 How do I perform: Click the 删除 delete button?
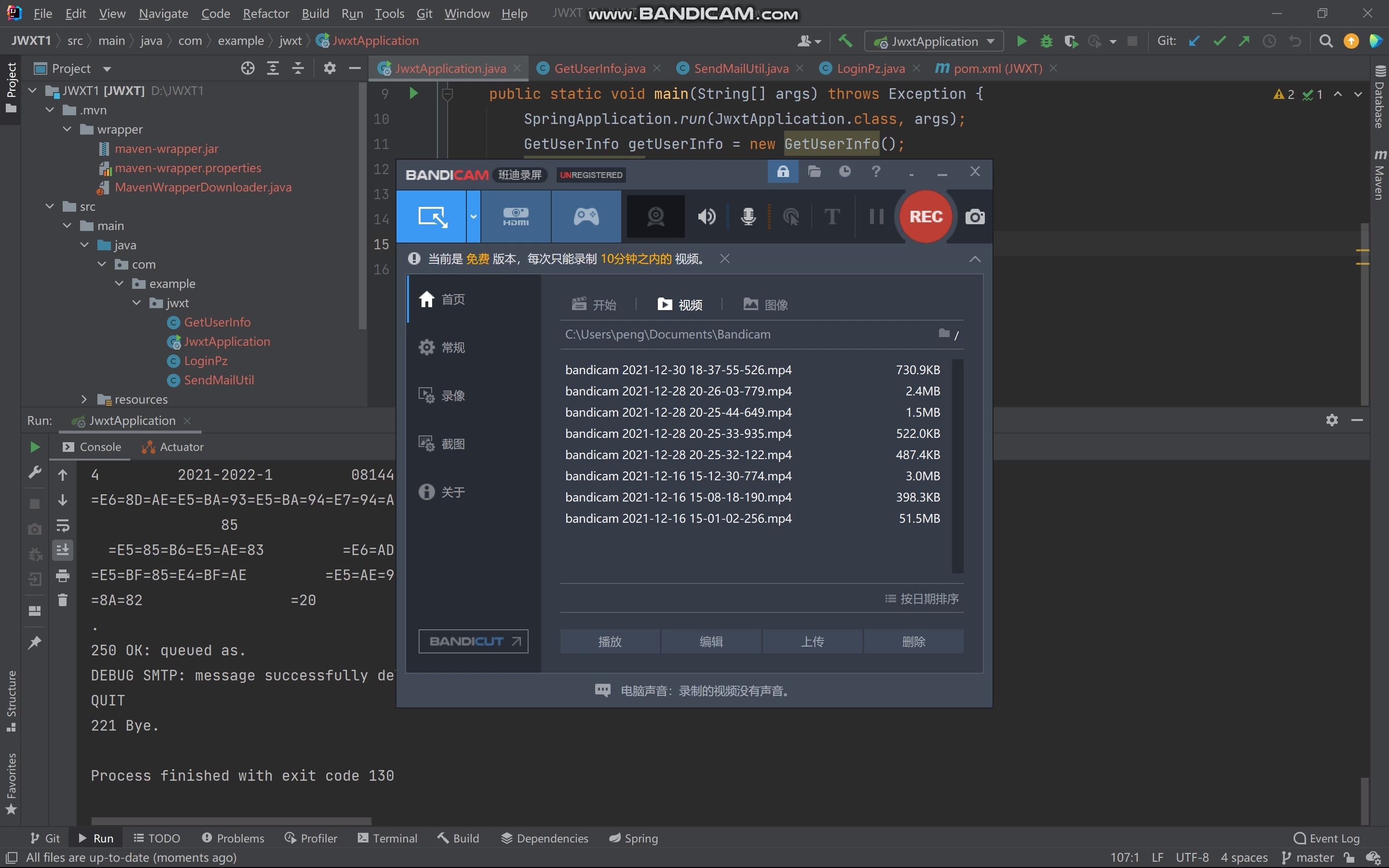(913, 641)
